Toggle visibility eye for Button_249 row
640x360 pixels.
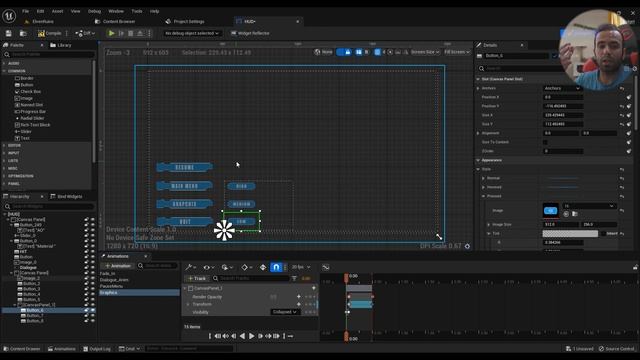tap(93, 225)
